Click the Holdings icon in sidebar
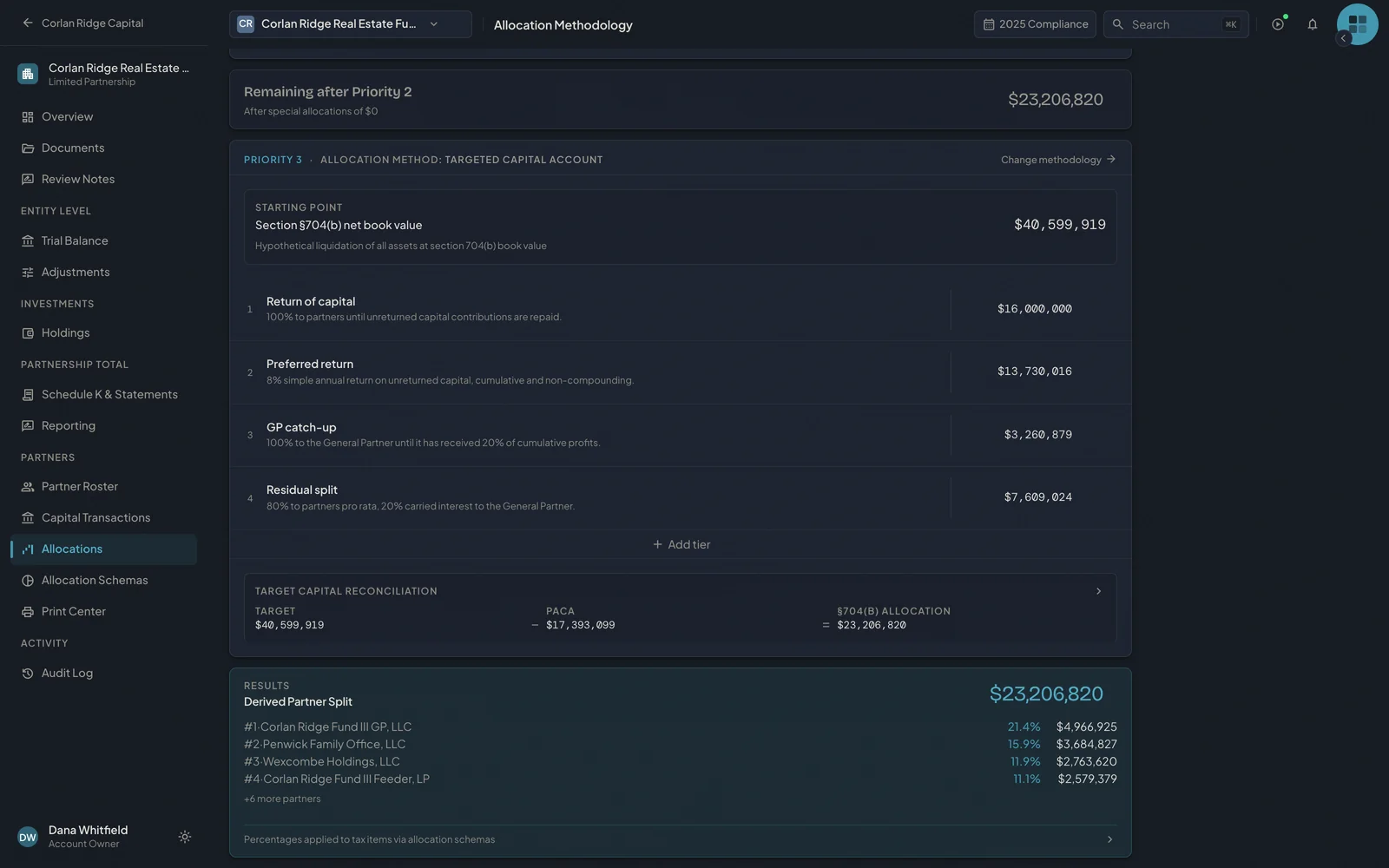Screen dimensions: 1389x868 [28, 332]
